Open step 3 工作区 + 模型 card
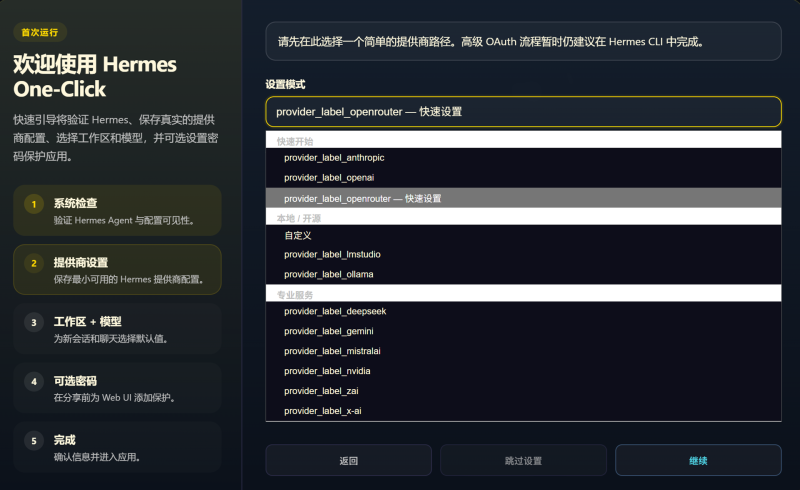Viewport: 800px width, 490px height. click(117, 329)
